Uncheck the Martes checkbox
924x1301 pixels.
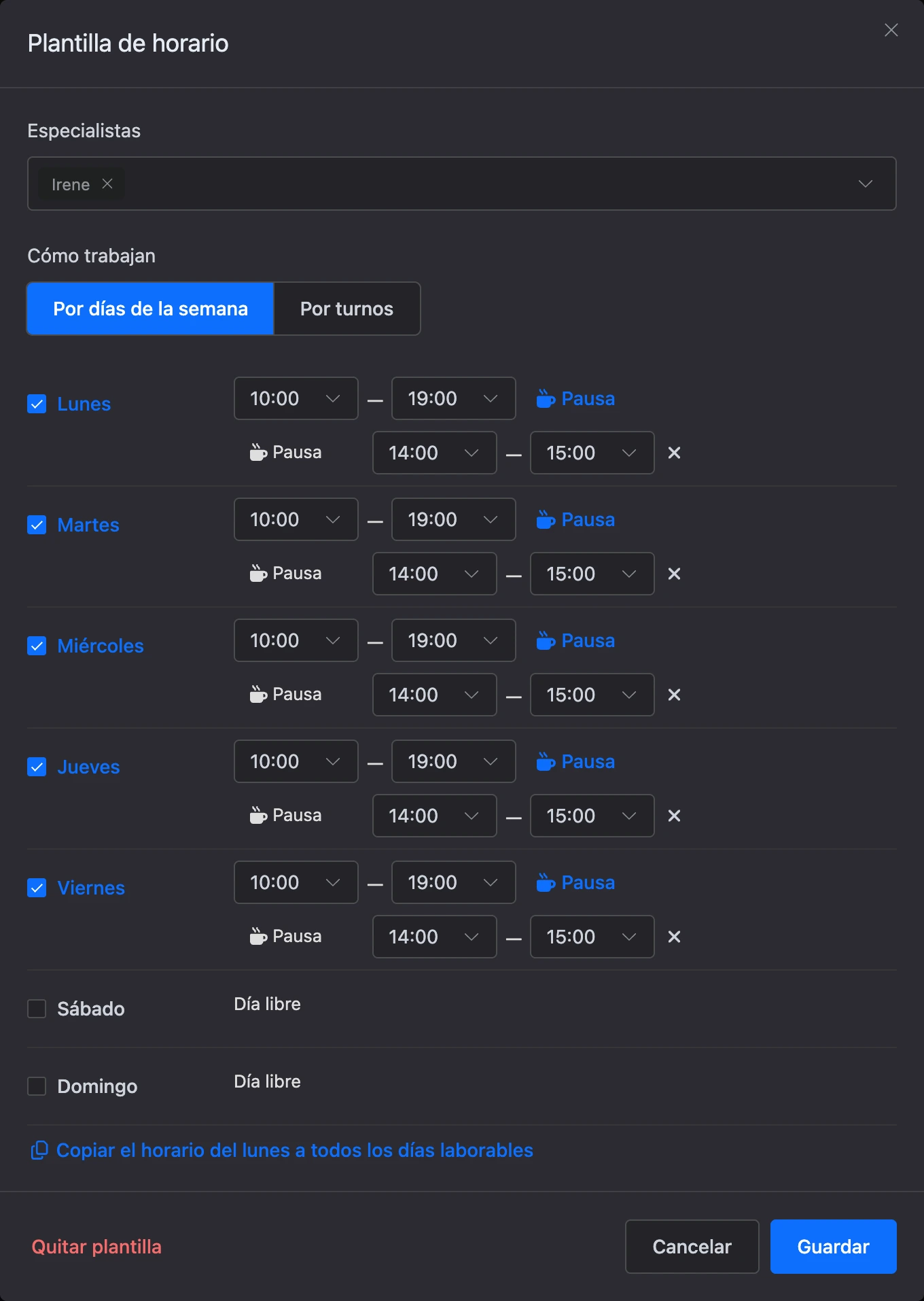(37, 525)
